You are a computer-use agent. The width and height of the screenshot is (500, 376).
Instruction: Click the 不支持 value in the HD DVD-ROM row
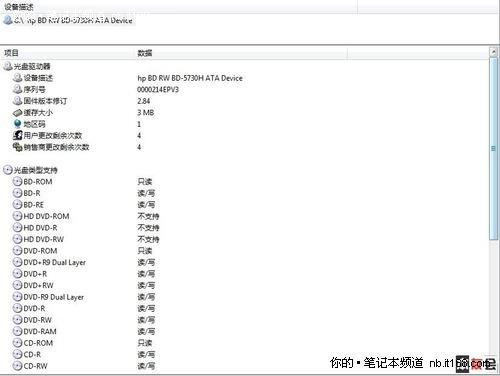pos(148,216)
